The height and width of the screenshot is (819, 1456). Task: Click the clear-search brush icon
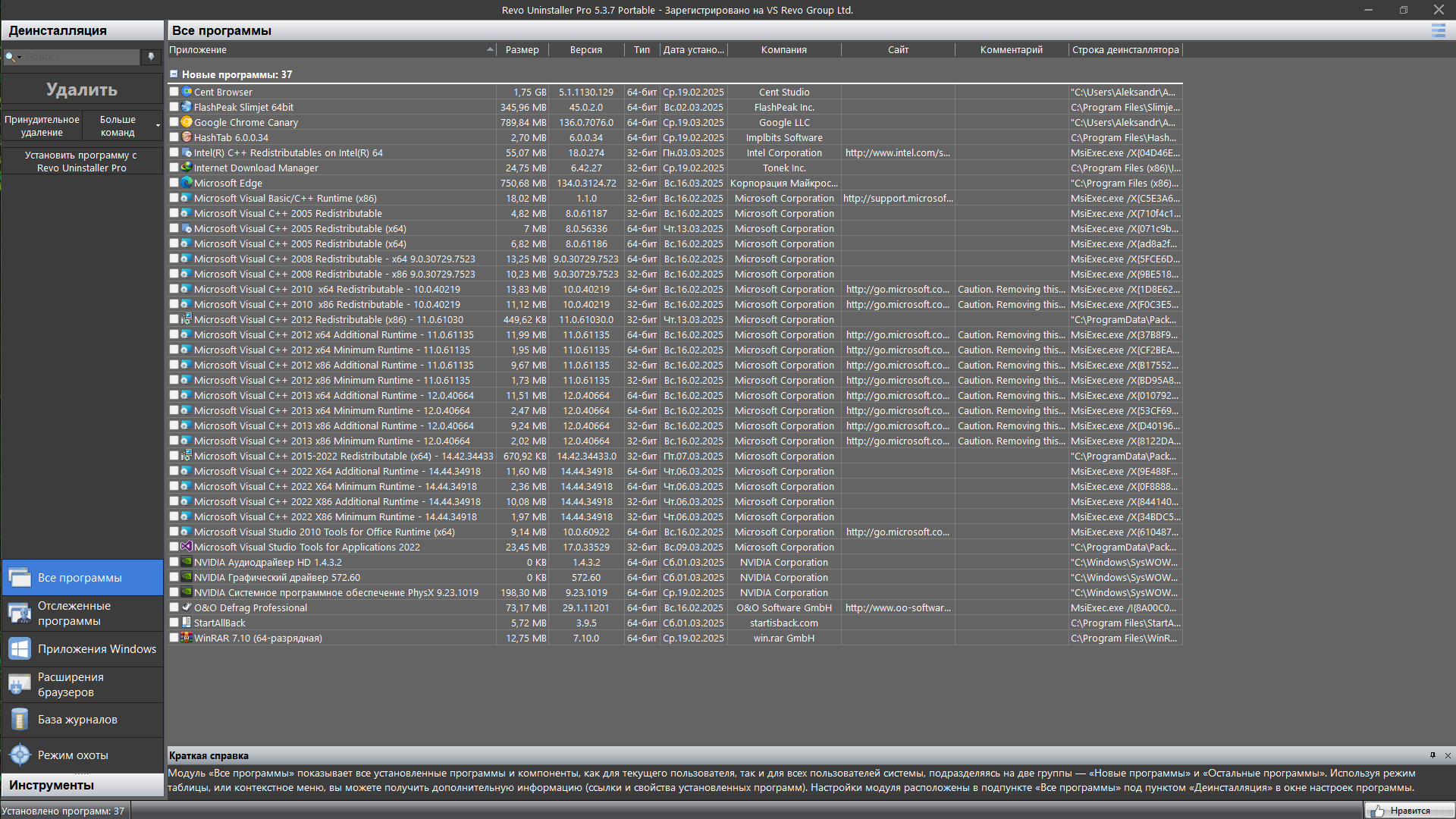pyautogui.click(x=151, y=57)
